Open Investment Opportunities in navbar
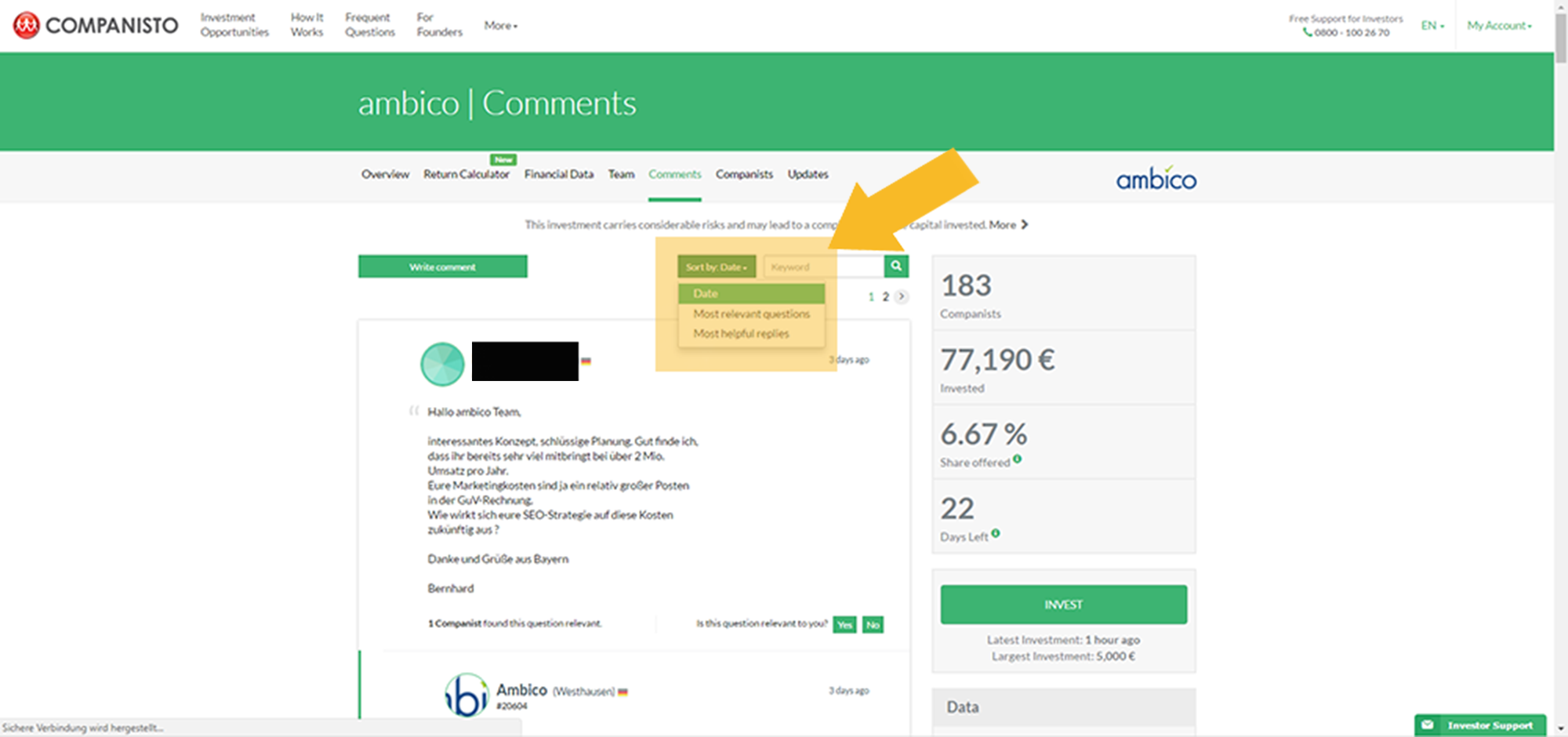This screenshot has height=737, width=1568. 234,25
